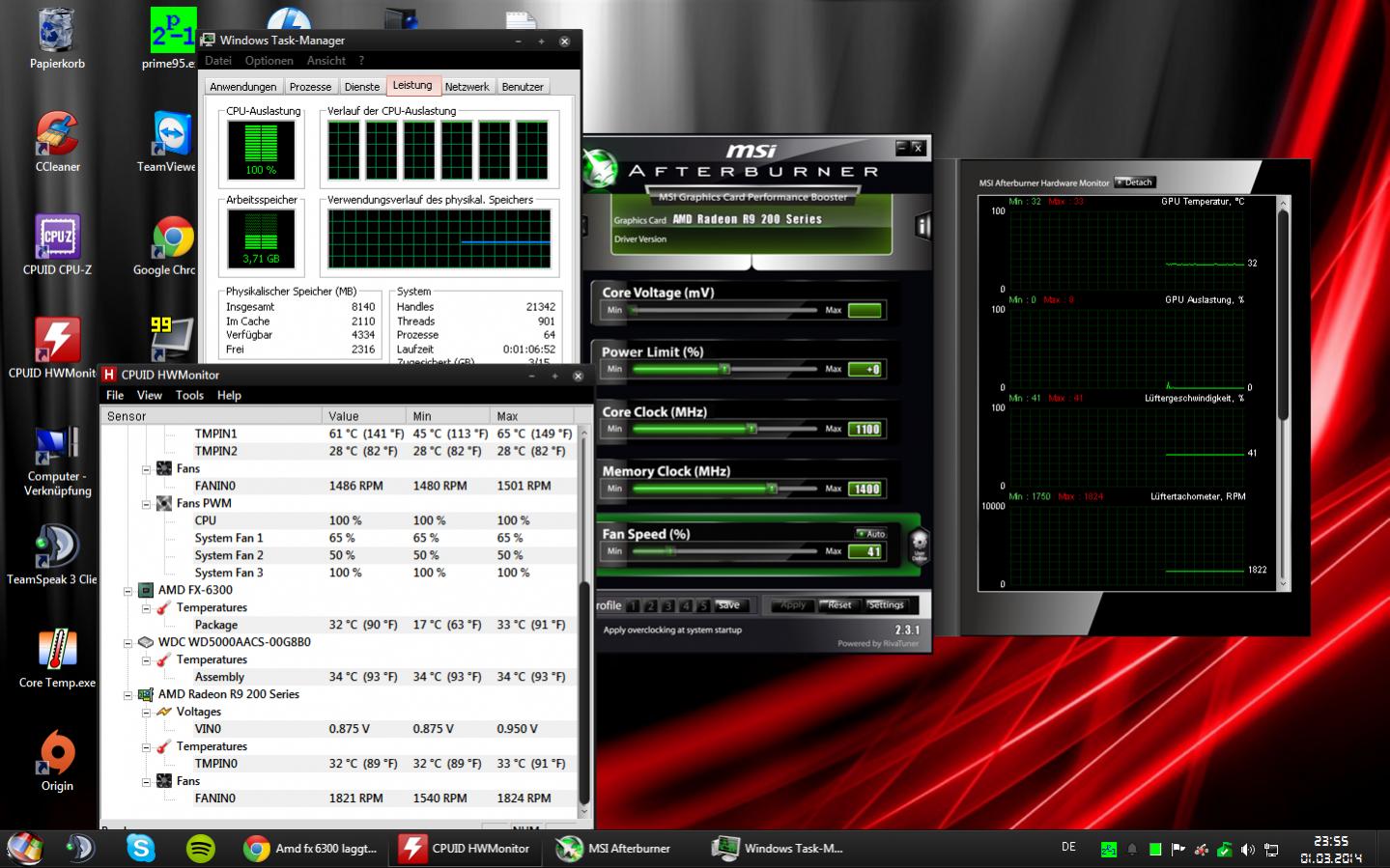Collapse the WDC WD5000AACS-00G8B0 node
1390x868 pixels.
(128, 643)
